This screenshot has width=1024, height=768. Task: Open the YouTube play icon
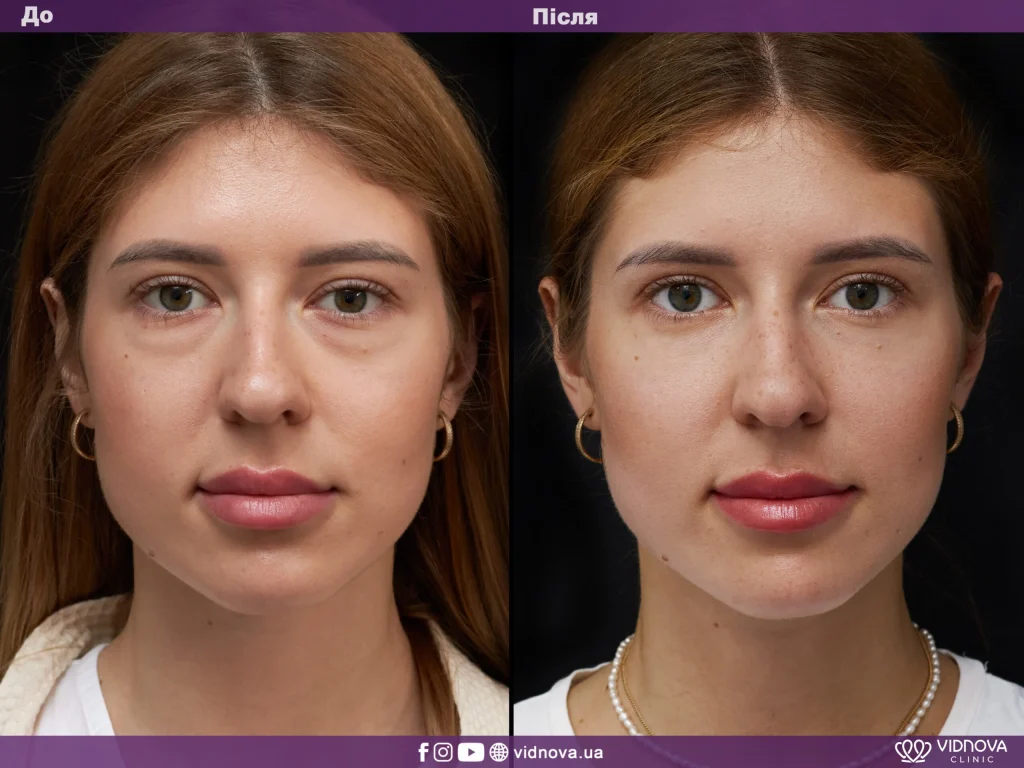470,752
